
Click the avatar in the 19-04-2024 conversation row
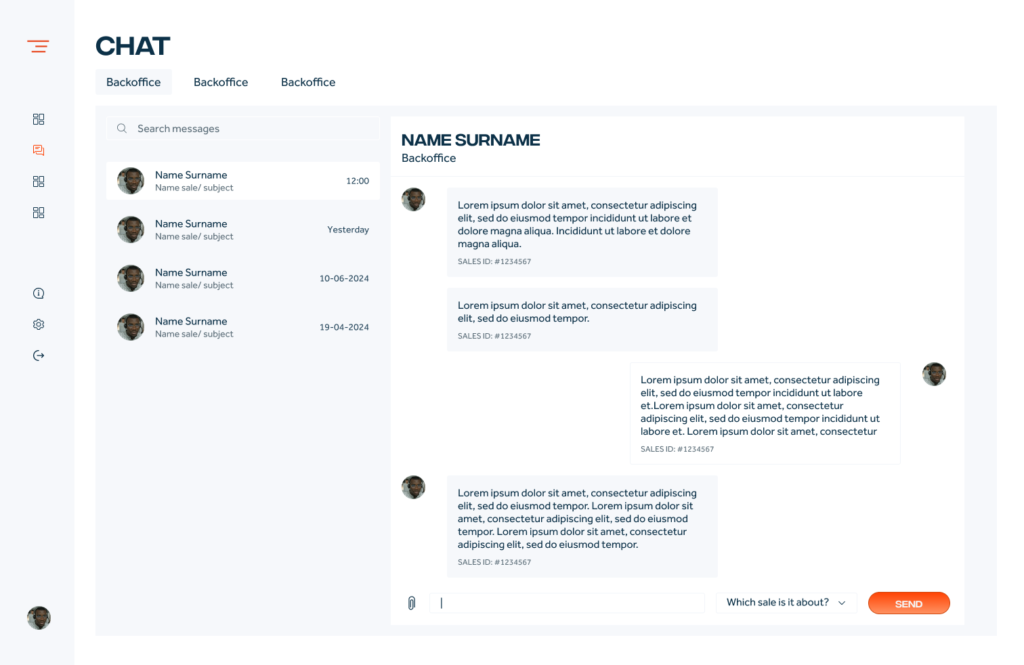[x=131, y=327]
